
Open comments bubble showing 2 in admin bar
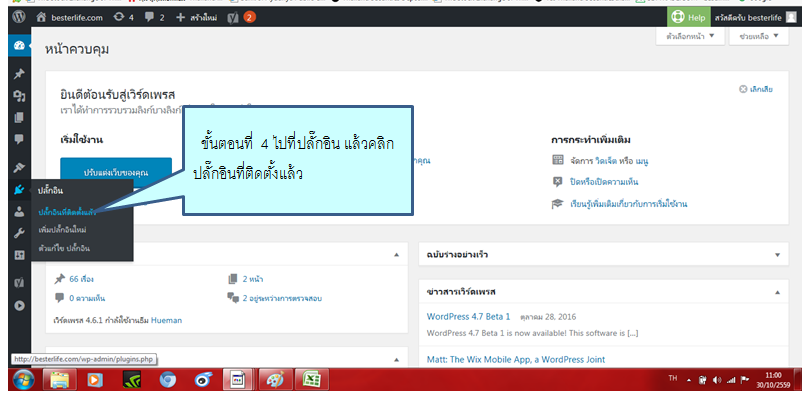click(155, 17)
